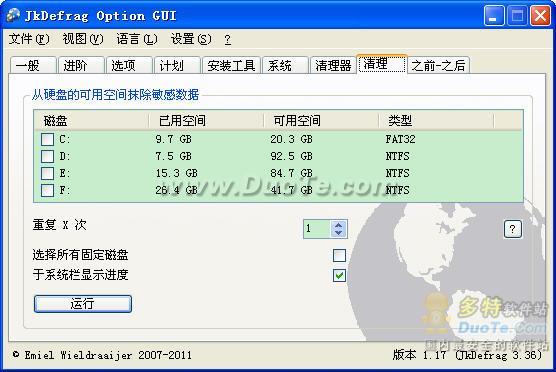Select 7.5 GB used space cell
Viewport: 556px width, 372px height.
[x=174, y=156]
